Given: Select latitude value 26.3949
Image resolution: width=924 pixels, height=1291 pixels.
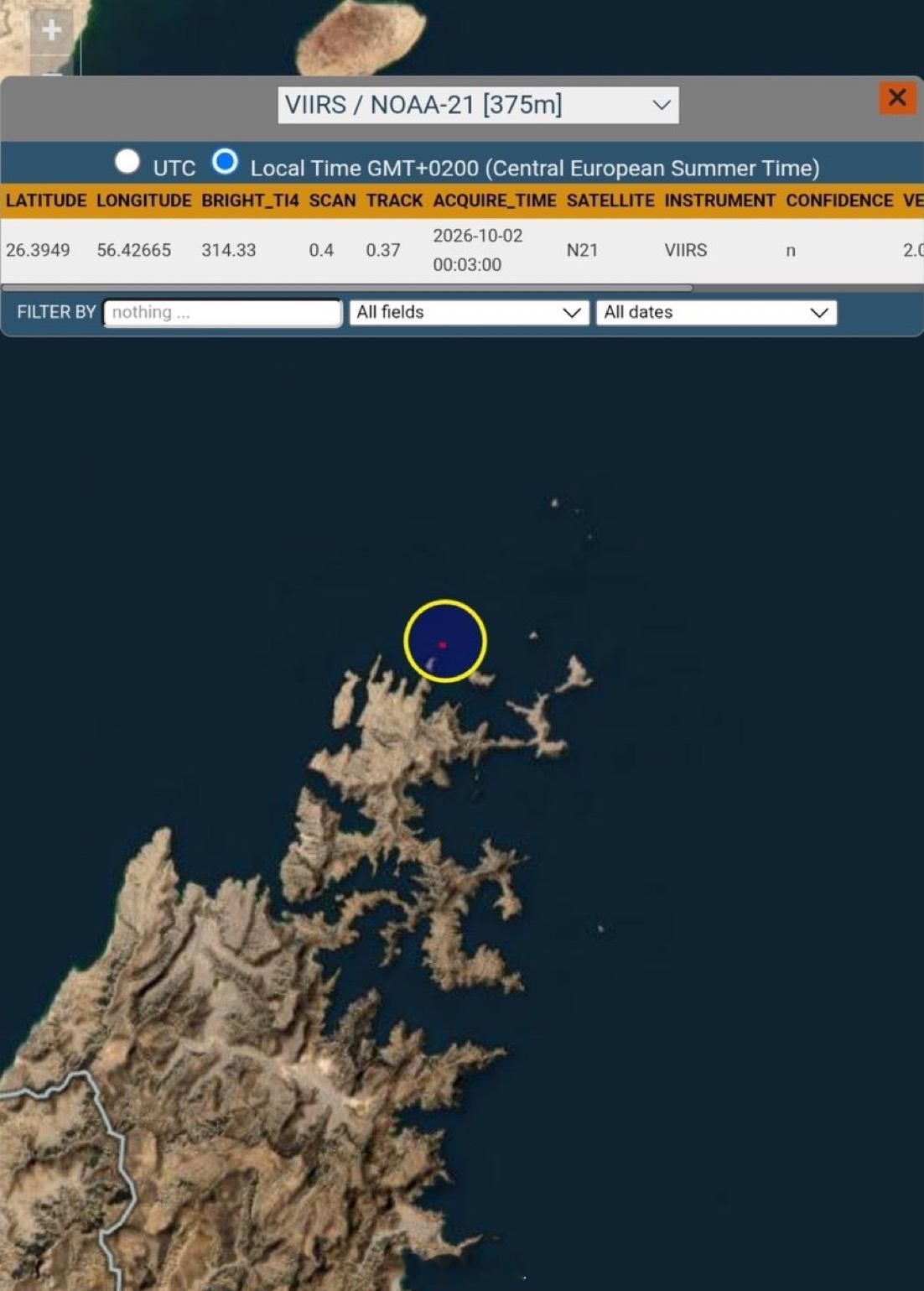Looking at the screenshot, I should click(38, 250).
